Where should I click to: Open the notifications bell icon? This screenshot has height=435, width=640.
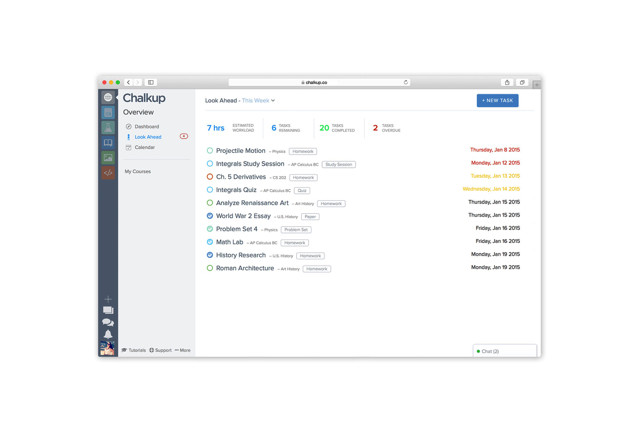[x=108, y=334]
